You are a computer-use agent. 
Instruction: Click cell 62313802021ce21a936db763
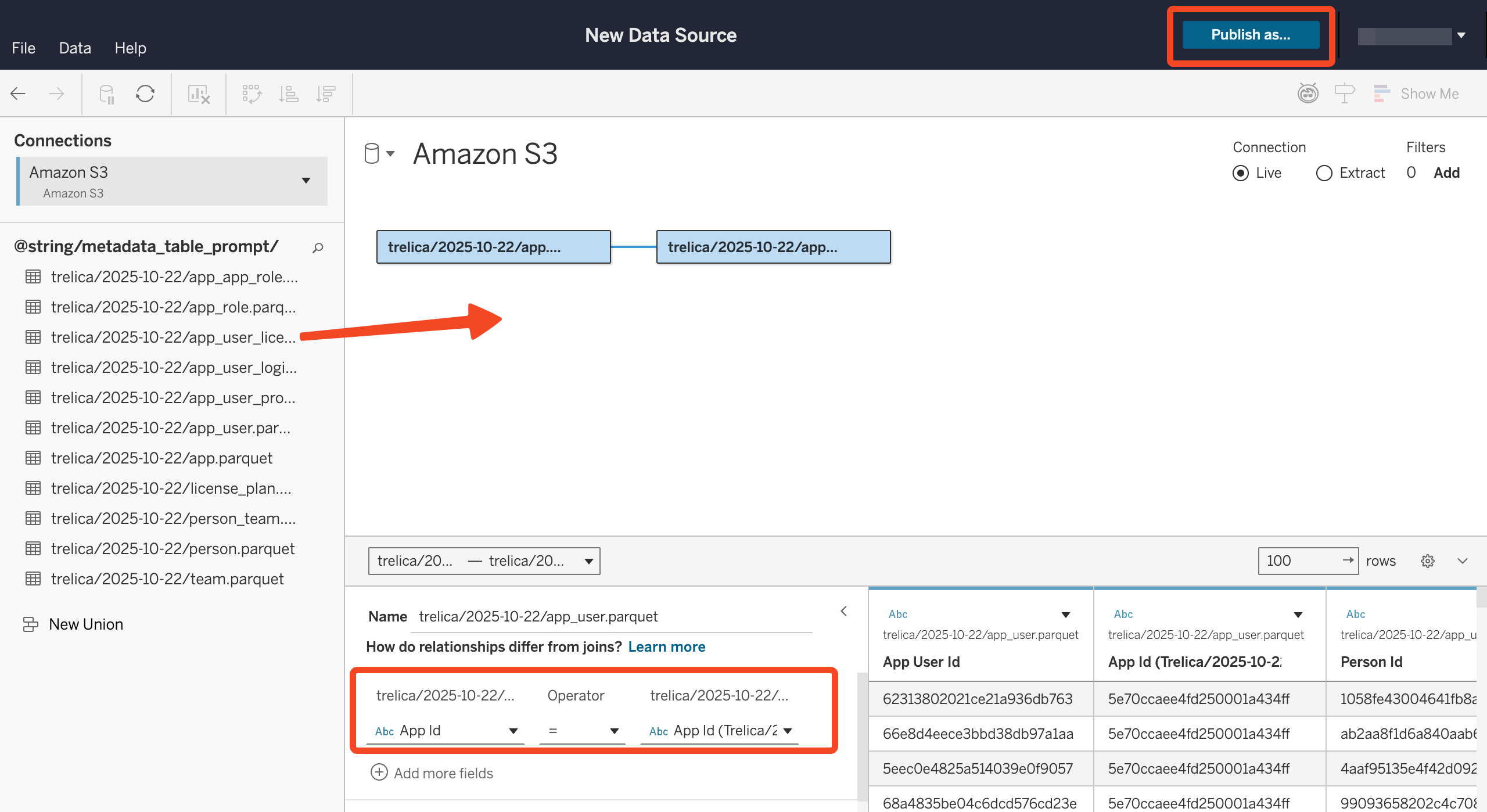(x=981, y=699)
